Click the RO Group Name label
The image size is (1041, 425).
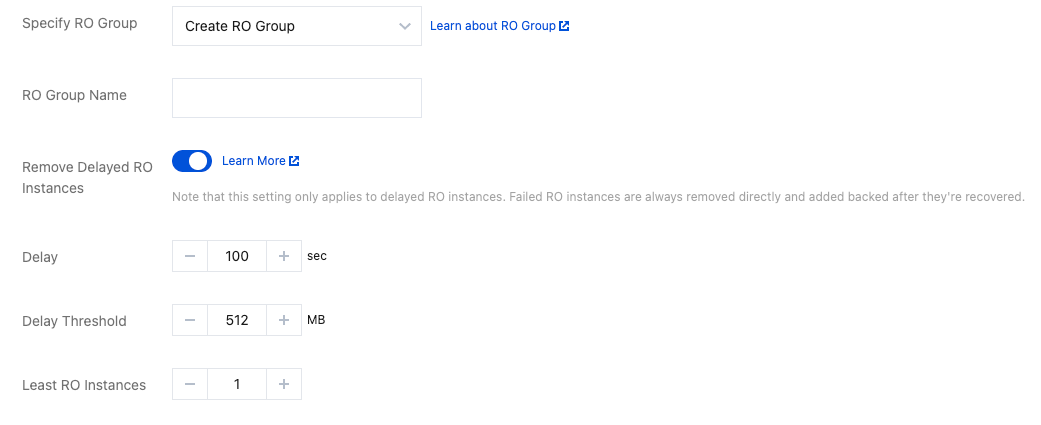point(74,96)
